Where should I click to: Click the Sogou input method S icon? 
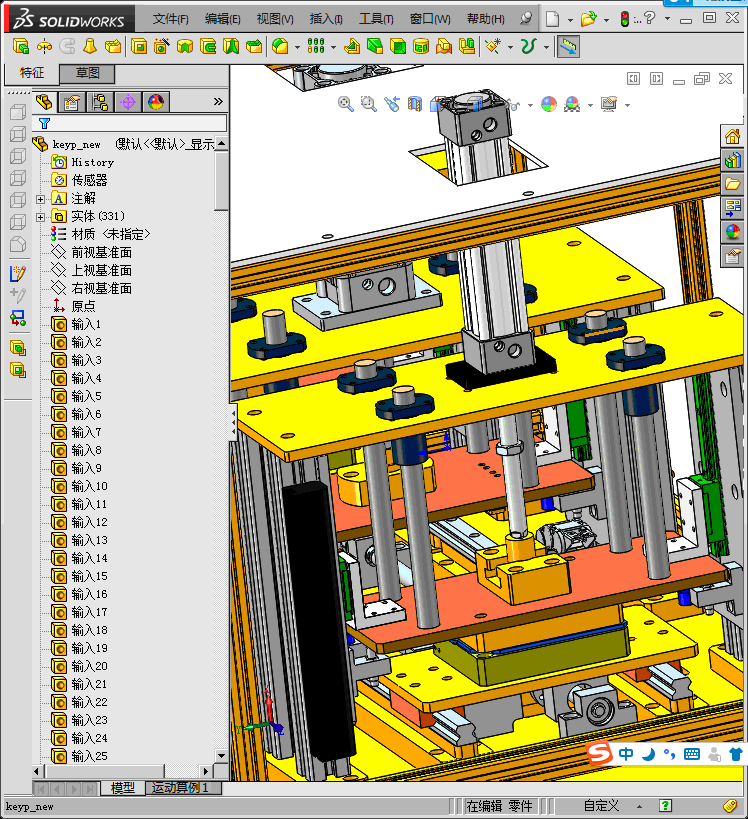598,754
